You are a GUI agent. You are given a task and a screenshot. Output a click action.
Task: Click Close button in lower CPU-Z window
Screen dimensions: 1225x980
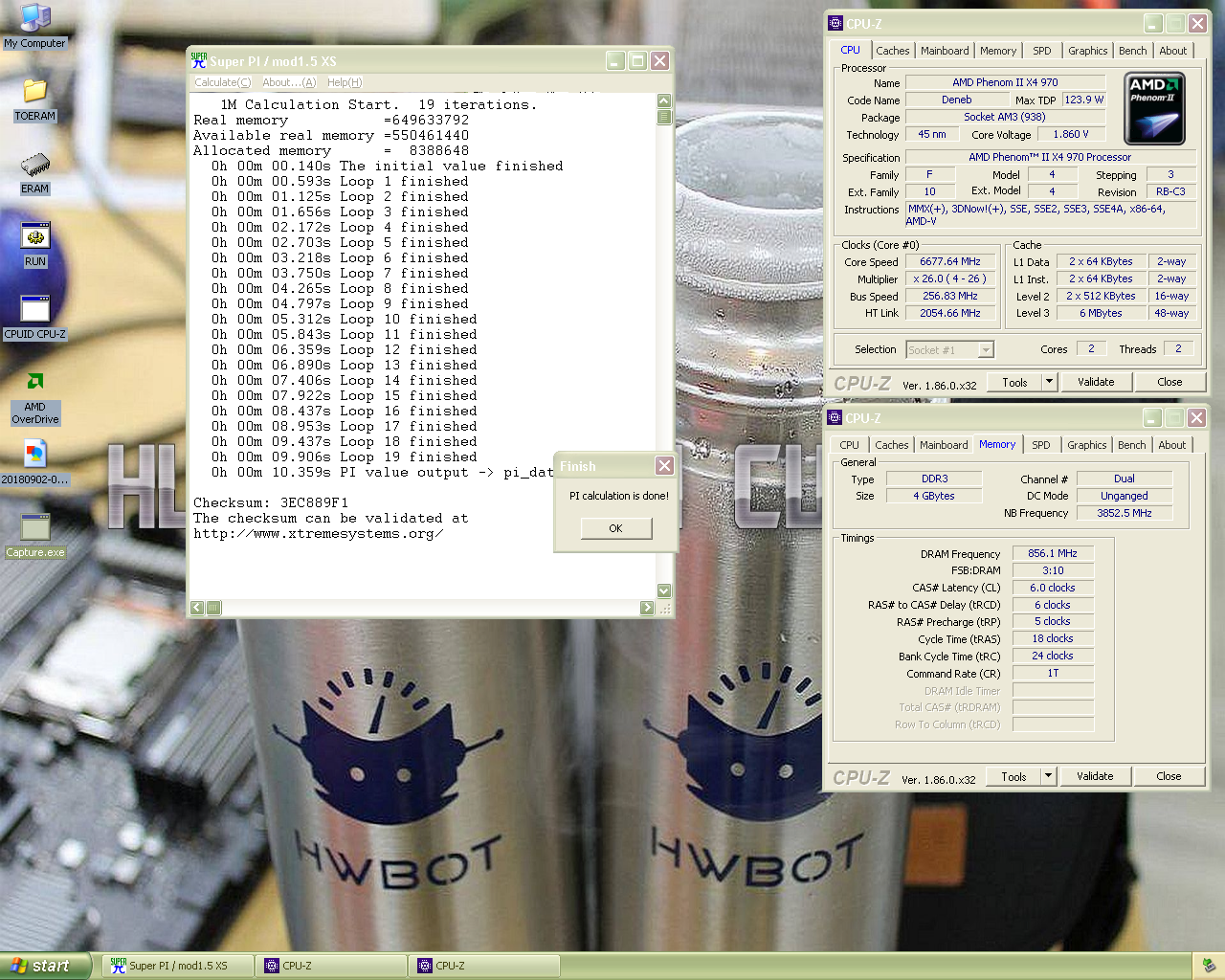tap(1169, 776)
